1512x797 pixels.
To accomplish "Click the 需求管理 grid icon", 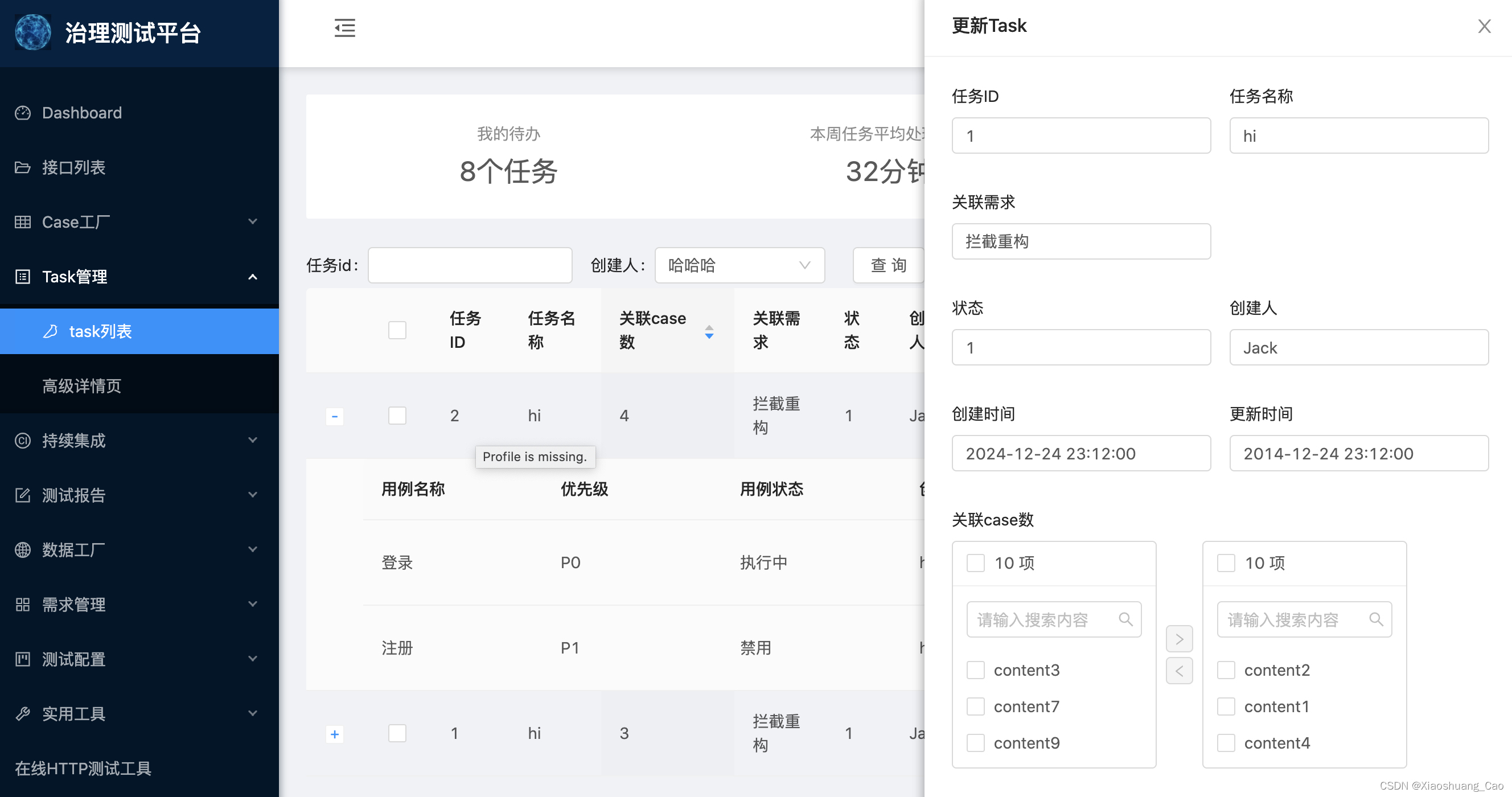I will pos(22,604).
